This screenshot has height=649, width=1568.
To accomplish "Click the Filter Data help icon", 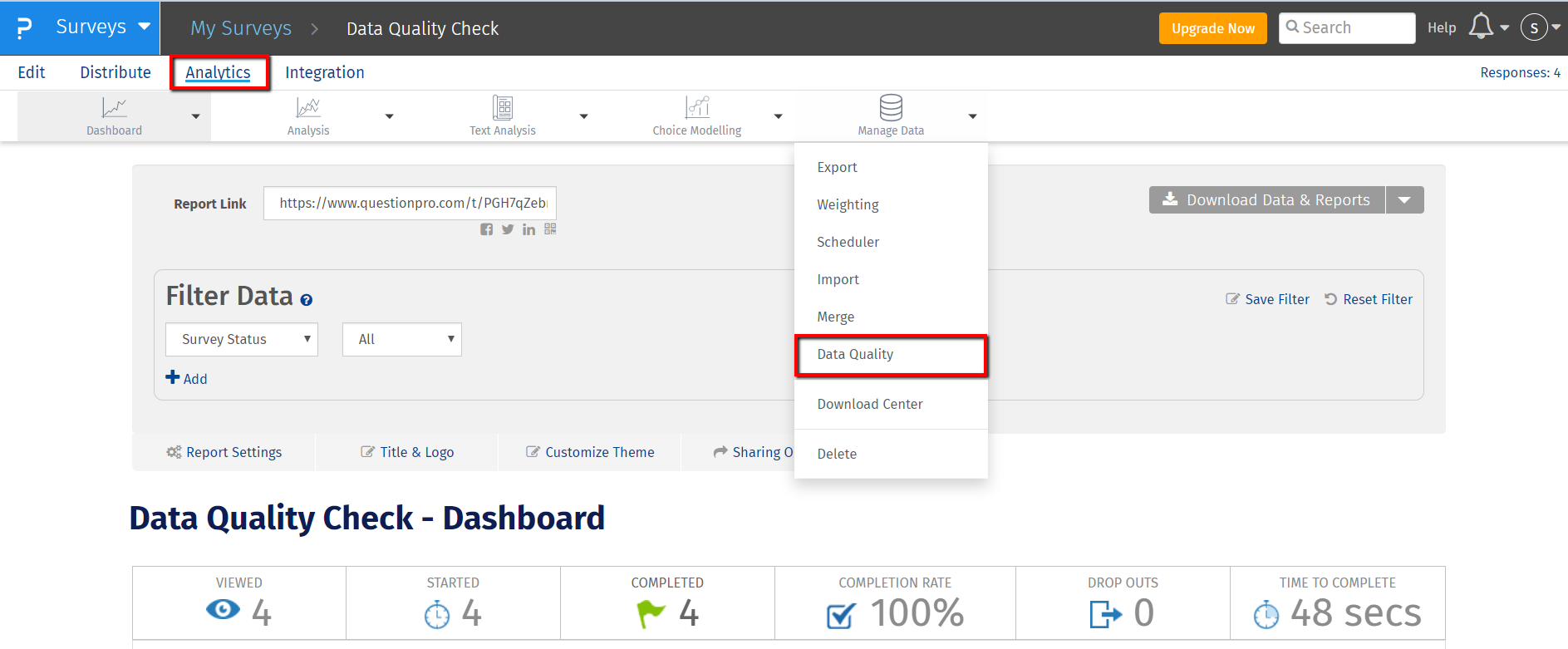I will 307,300.
